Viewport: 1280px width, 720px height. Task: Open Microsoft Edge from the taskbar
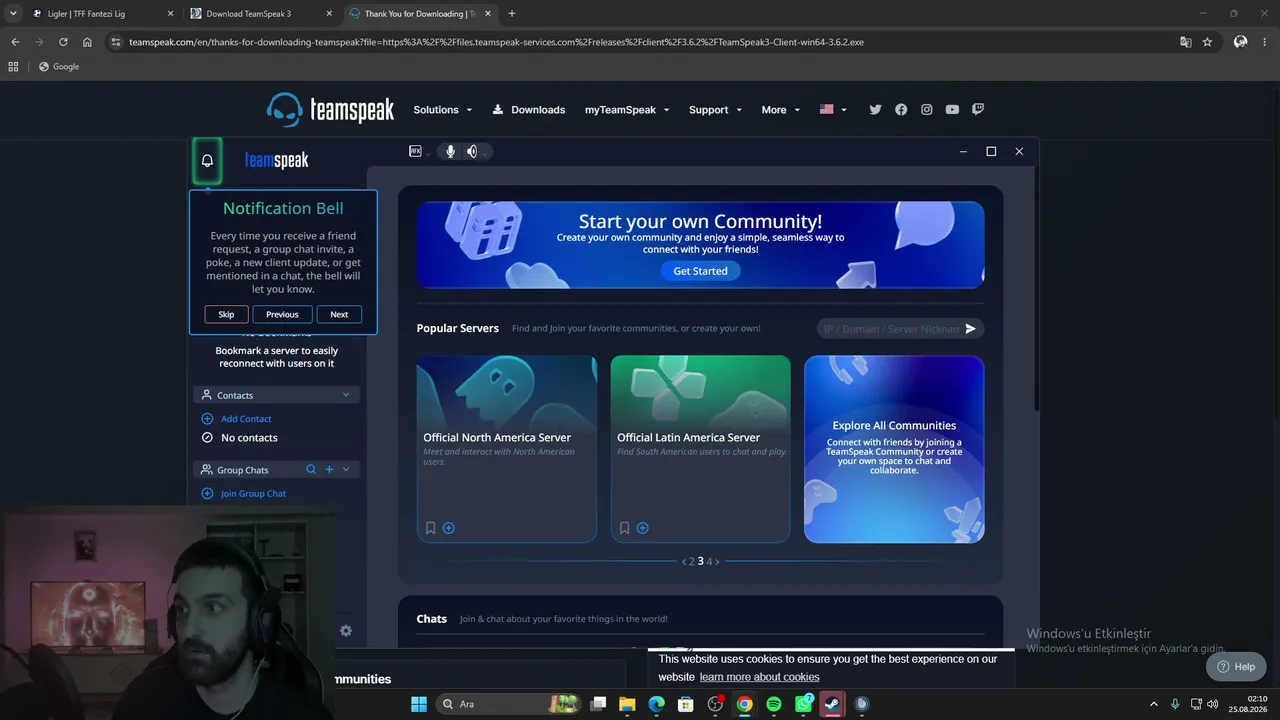point(656,704)
